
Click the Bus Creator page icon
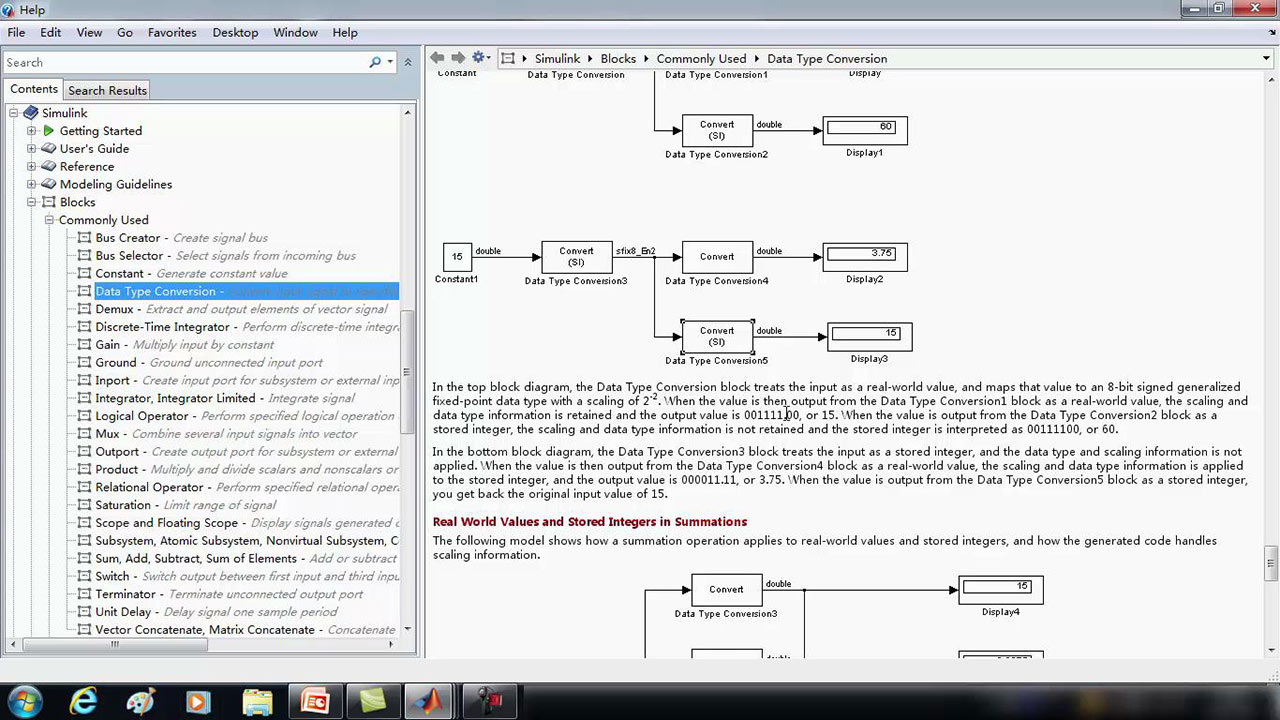coord(84,238)
